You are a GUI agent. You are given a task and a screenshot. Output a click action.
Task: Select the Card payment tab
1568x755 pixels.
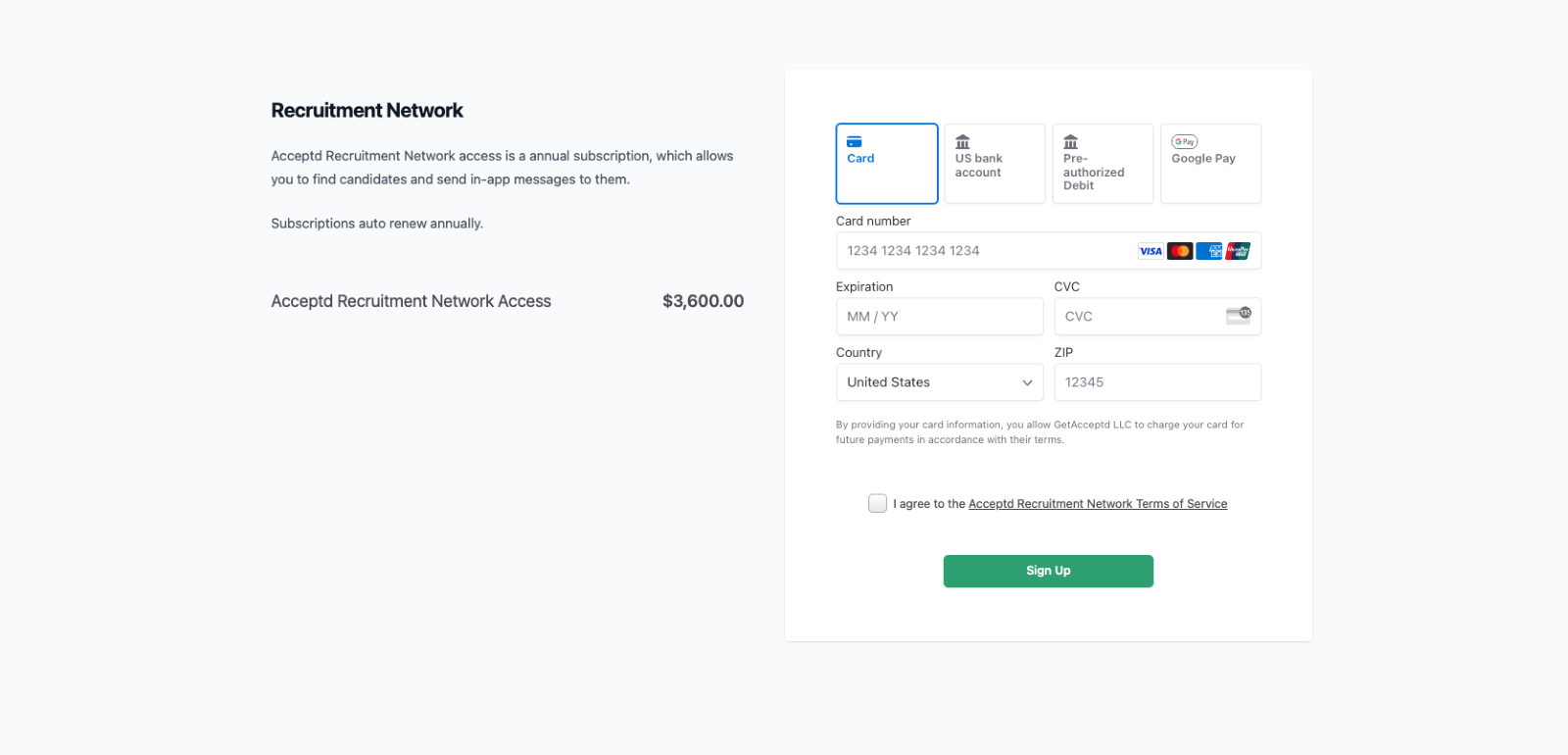coord(887,164)
